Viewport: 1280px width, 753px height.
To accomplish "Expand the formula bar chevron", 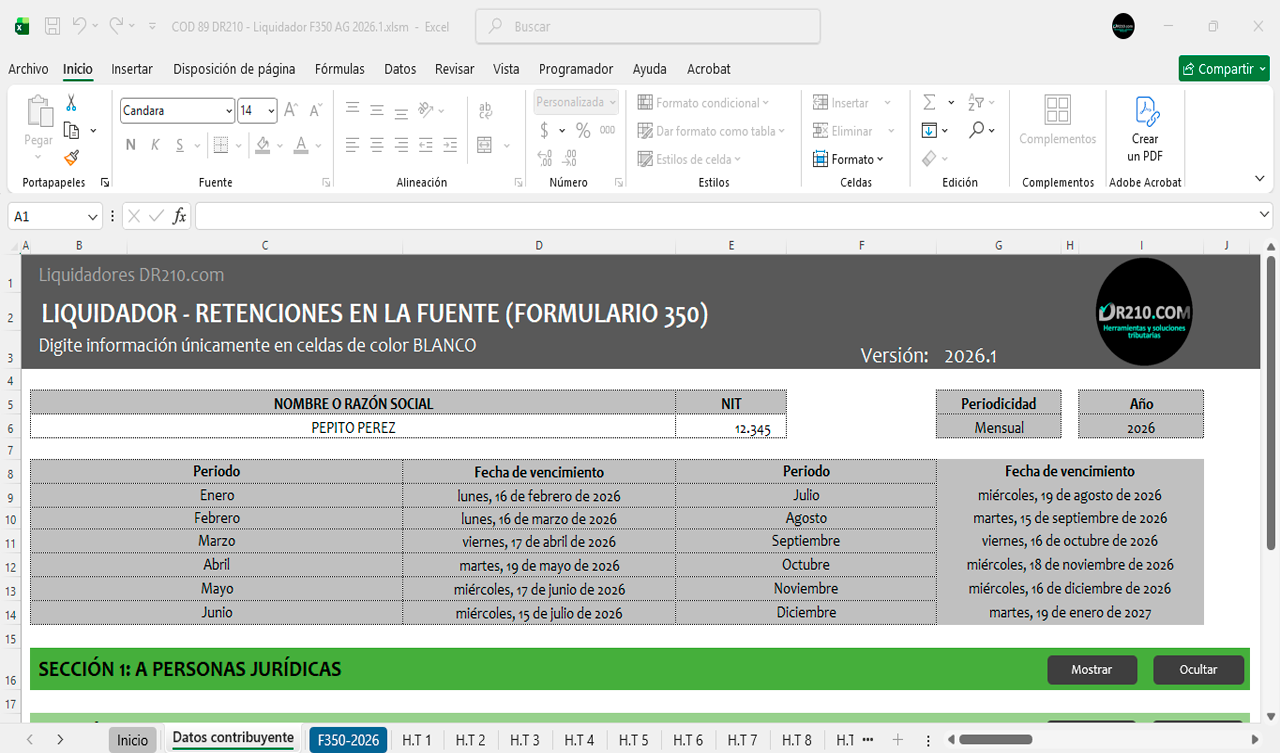I will tap(1265, 215).
